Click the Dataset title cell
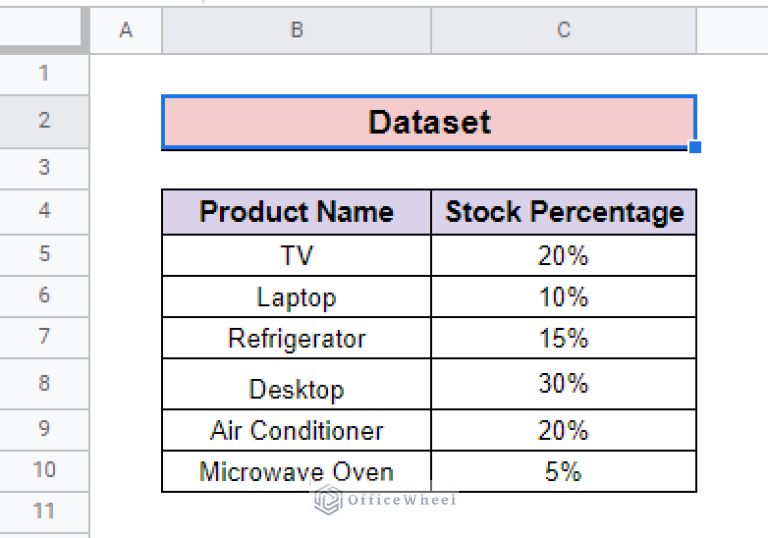 tap(429, 122)
